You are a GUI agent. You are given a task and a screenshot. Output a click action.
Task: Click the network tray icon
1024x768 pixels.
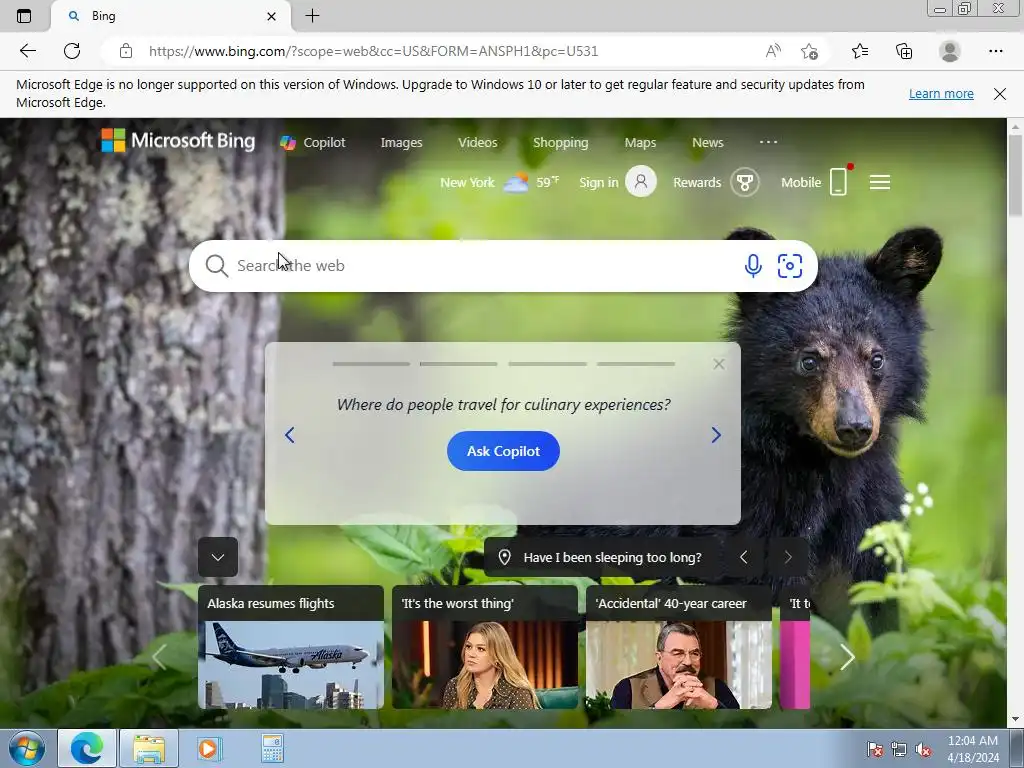coord(899,750)
